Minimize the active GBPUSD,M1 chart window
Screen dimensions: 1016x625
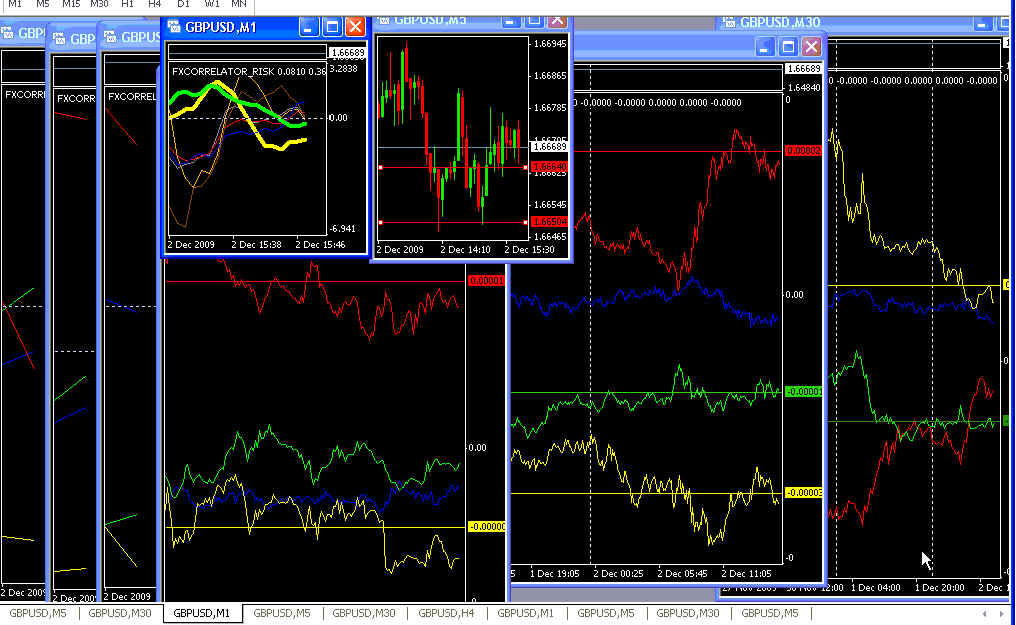308,27
